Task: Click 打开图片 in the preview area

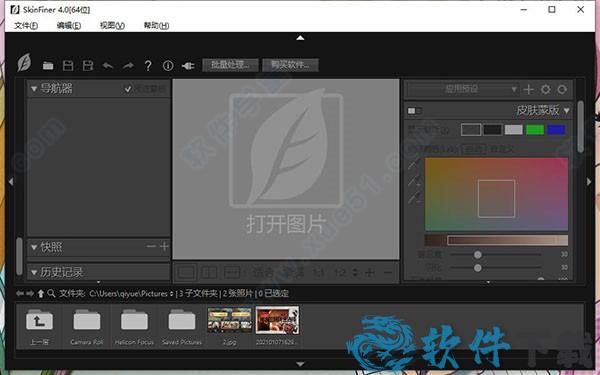Action: 286,224
